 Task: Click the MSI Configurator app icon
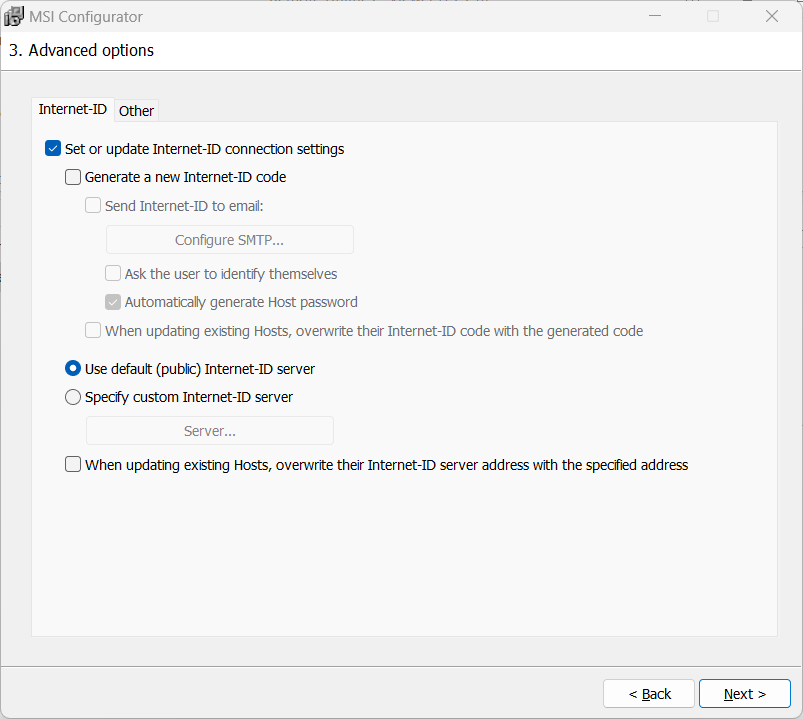14,17
